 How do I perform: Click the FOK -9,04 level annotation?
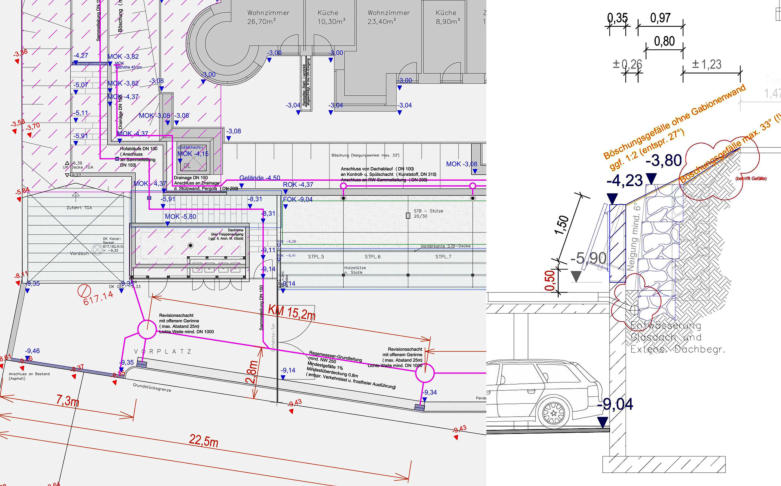301,198
